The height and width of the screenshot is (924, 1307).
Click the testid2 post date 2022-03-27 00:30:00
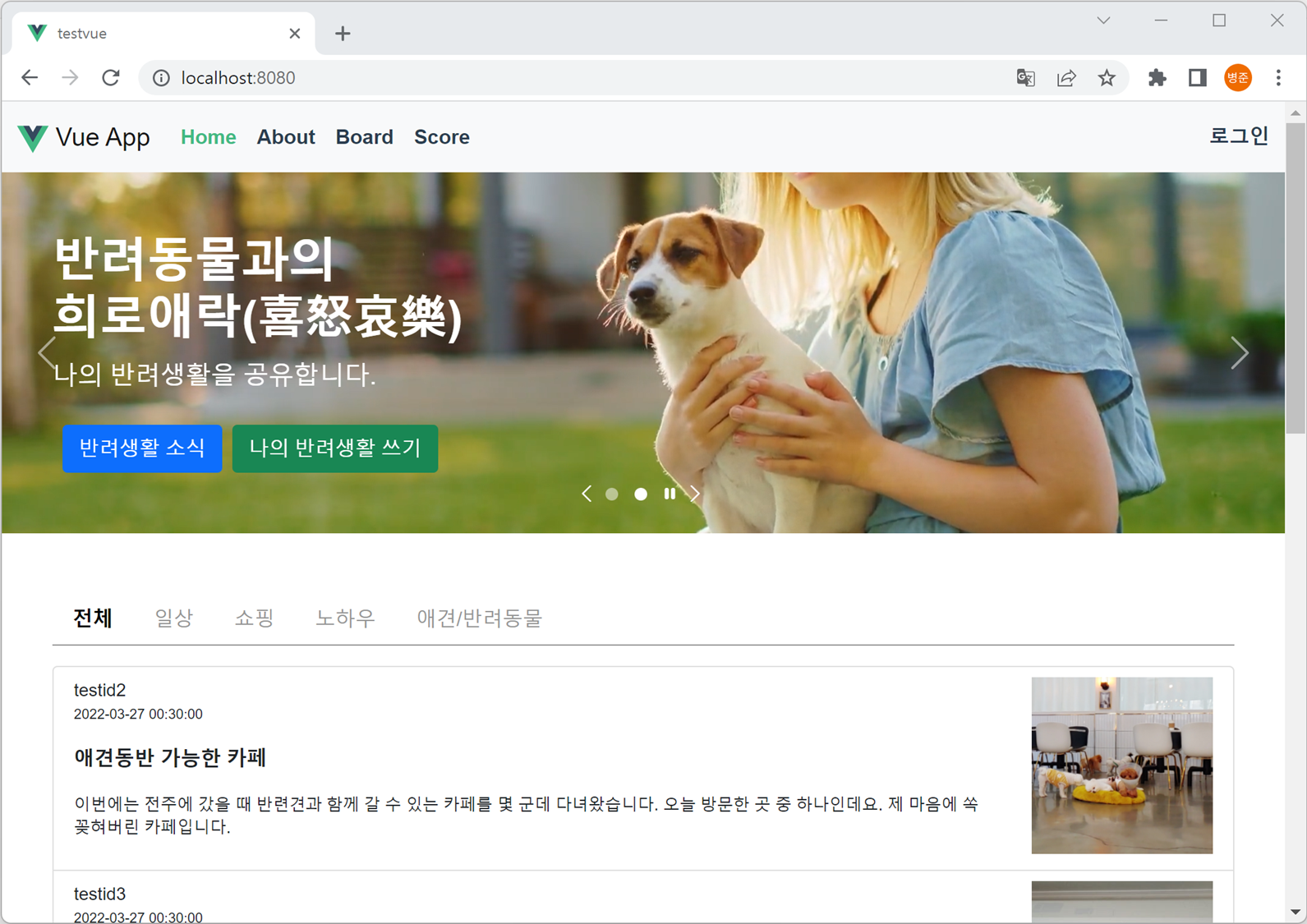138,715
